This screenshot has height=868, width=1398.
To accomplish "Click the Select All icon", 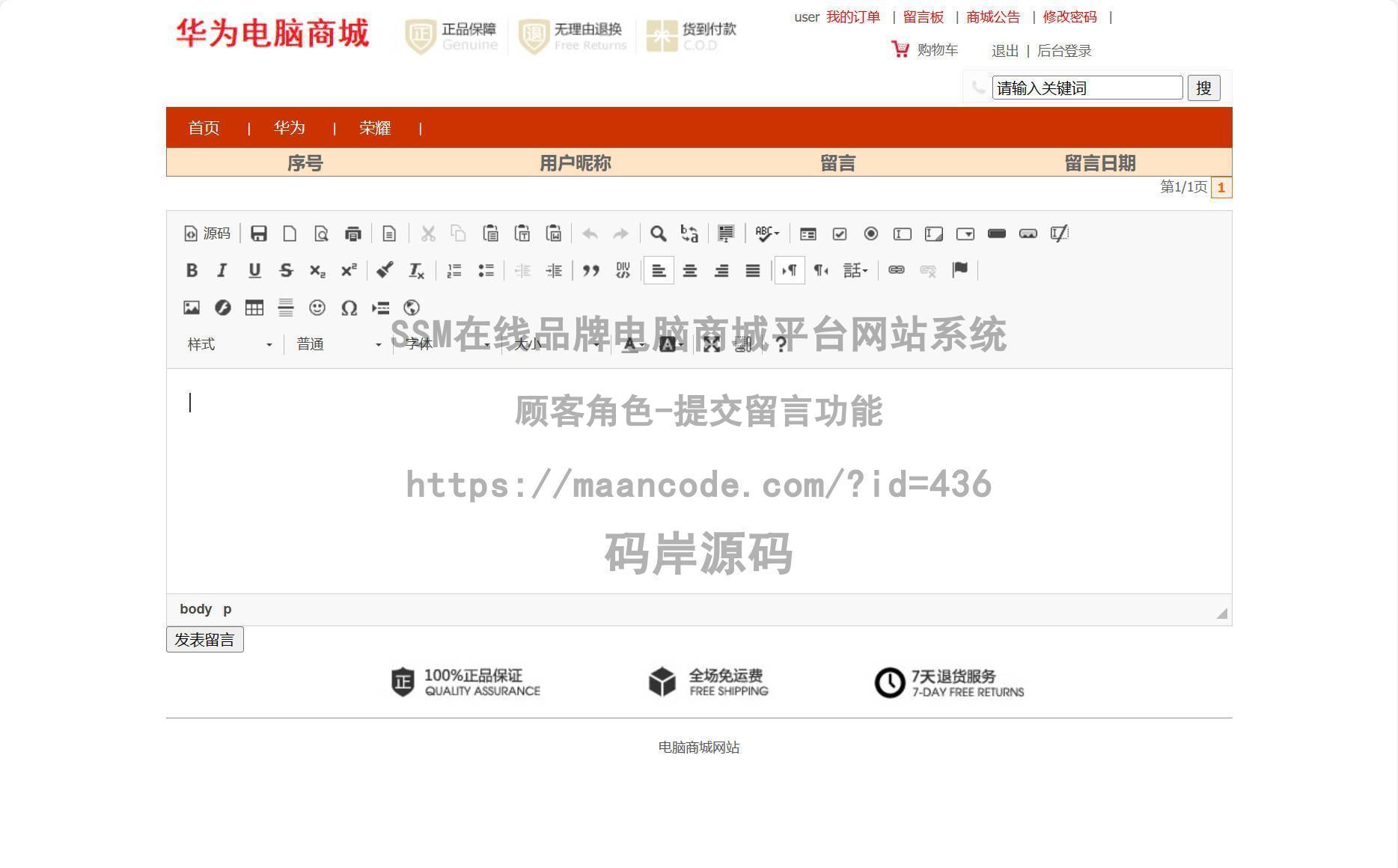I will click(x=725, y=233).
